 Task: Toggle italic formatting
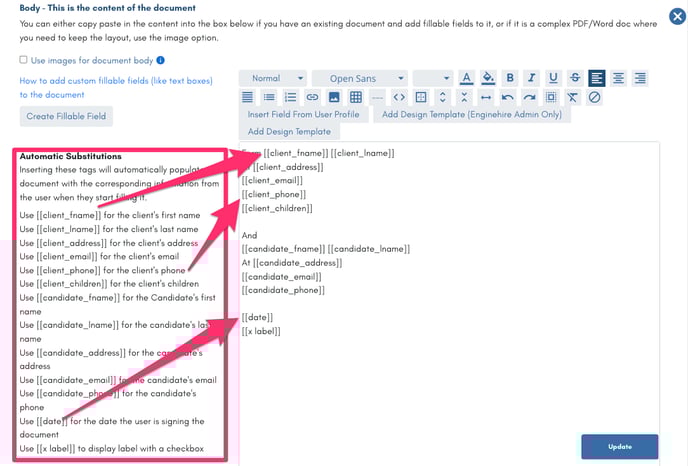pyautogui.click(x=531, y=78)
